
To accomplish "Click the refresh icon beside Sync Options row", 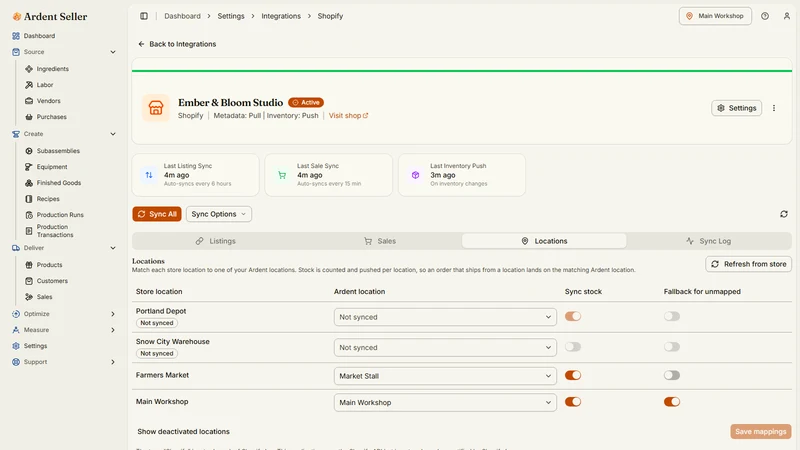I will 784,214.
